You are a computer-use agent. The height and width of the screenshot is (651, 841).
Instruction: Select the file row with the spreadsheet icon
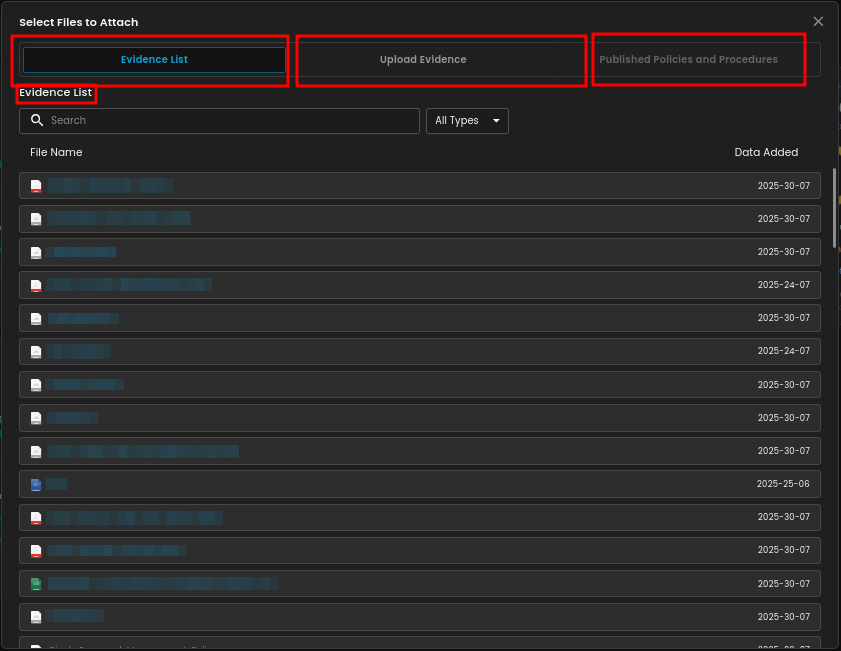[420, 583]
